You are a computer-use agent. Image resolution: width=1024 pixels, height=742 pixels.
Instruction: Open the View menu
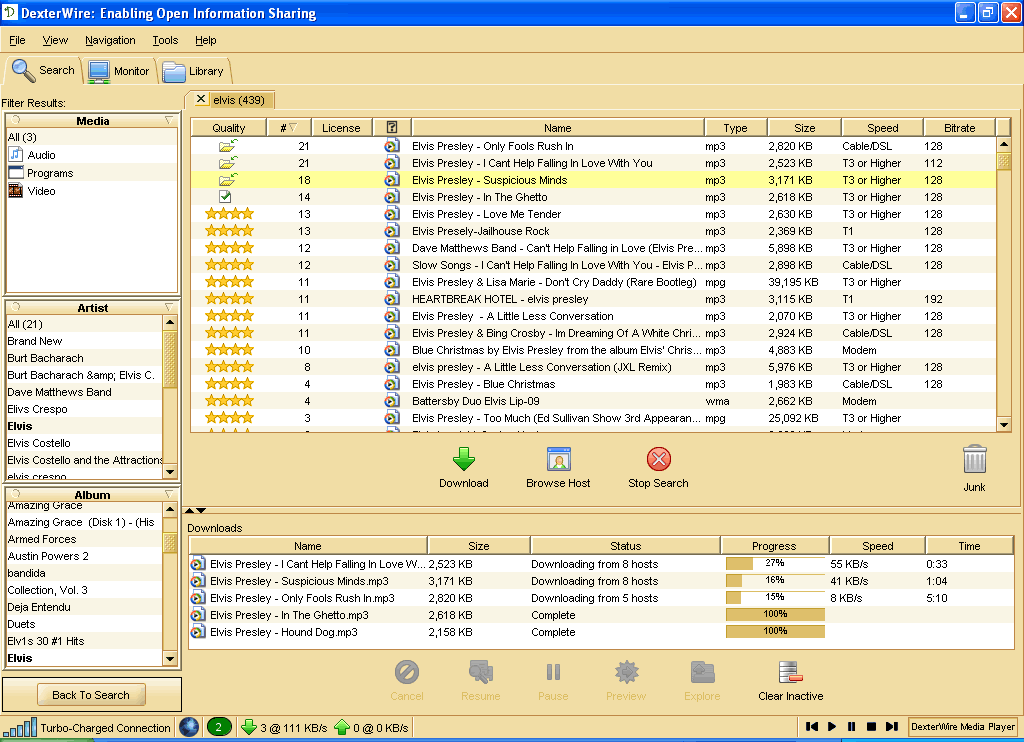point(55,40)
